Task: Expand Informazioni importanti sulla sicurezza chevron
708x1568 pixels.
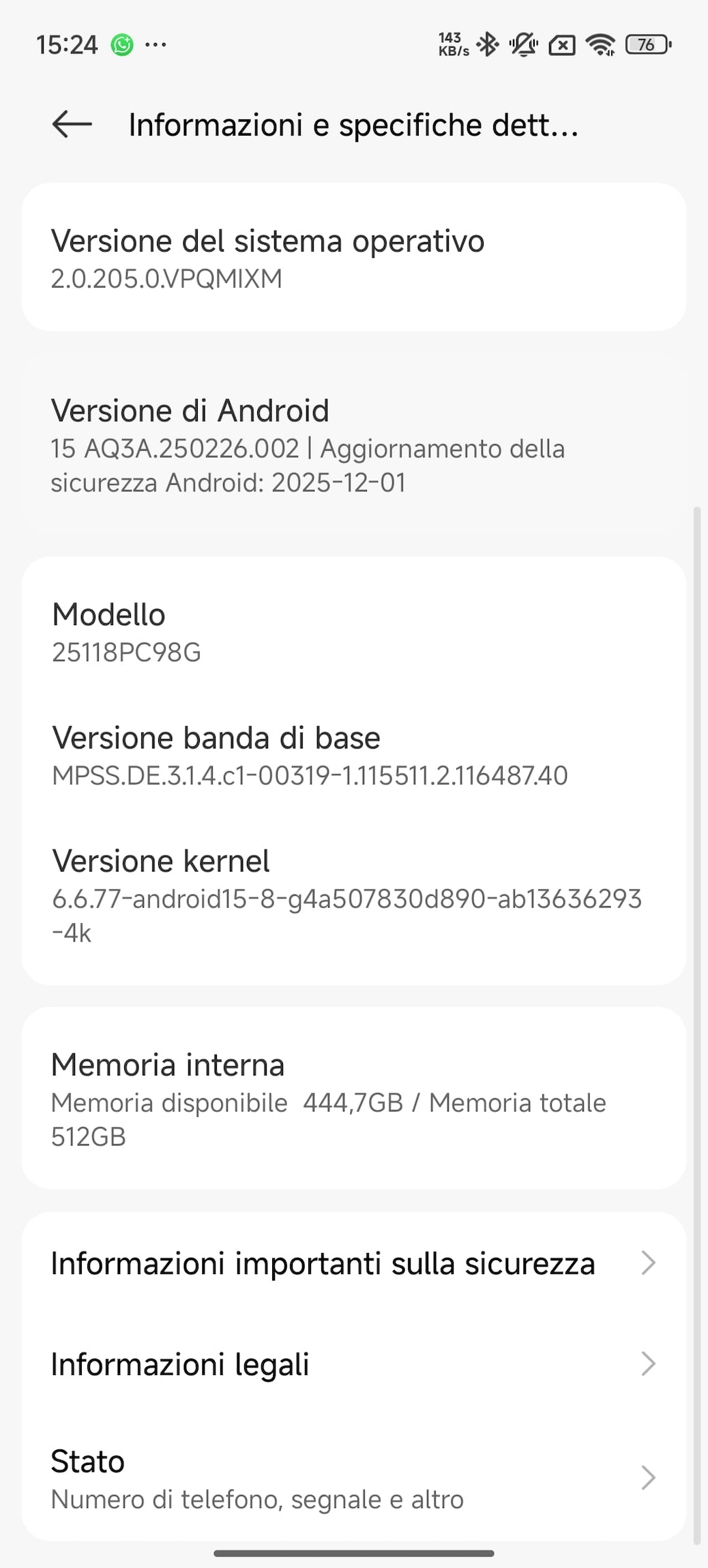Action: click(648, 1263)
